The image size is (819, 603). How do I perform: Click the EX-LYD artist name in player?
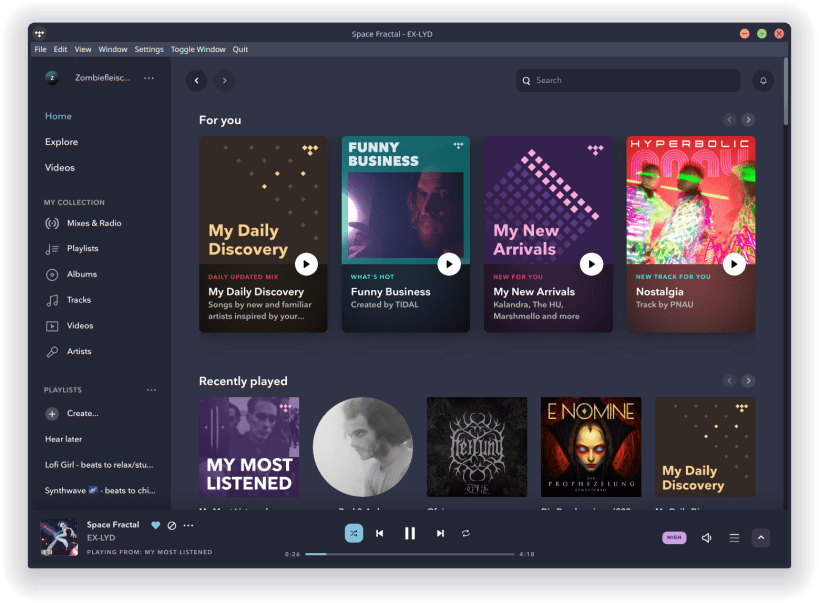tap(101, 538)
